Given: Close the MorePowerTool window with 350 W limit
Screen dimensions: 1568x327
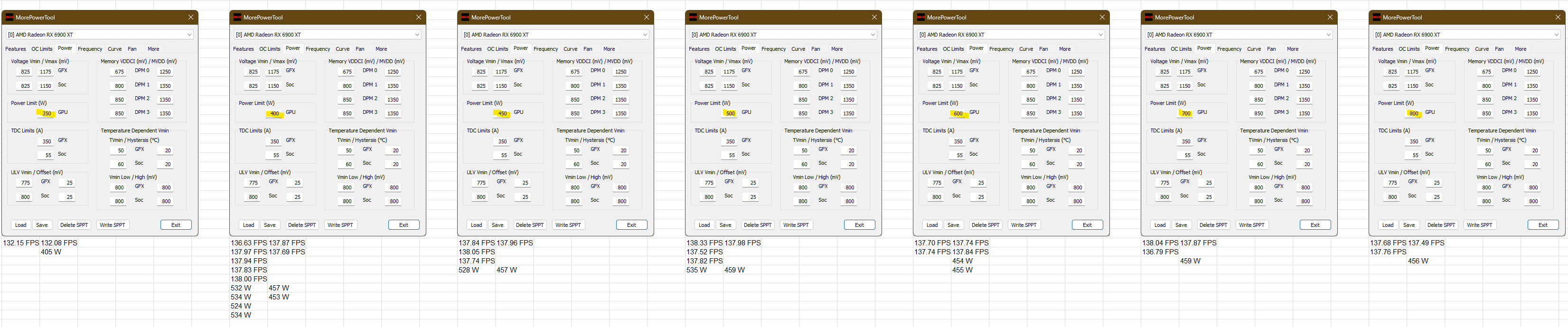Looking at the screenshot, I should (x=190, y=17).
